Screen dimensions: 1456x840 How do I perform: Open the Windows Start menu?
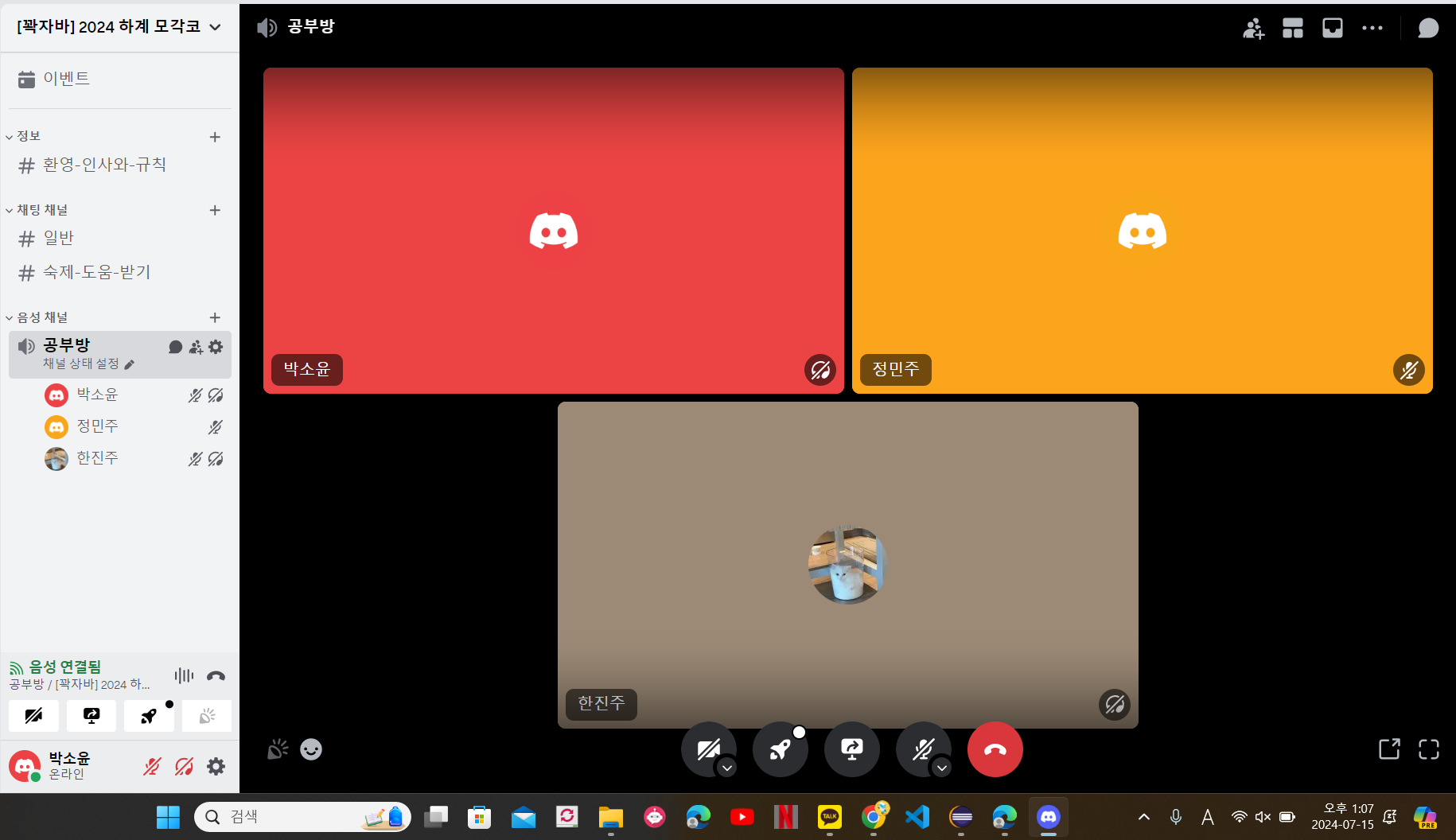coord(168,817)
